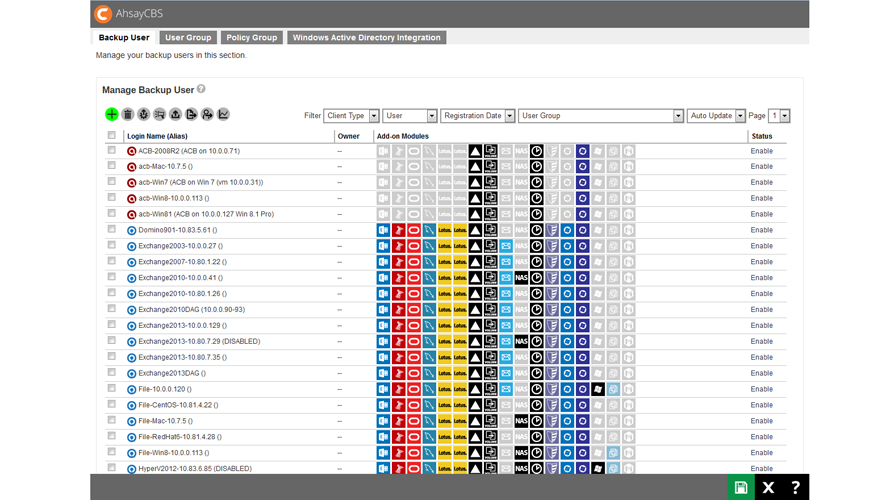Click the black Windows module icon in File-10.0.0.120 row

tap(598, 389)
